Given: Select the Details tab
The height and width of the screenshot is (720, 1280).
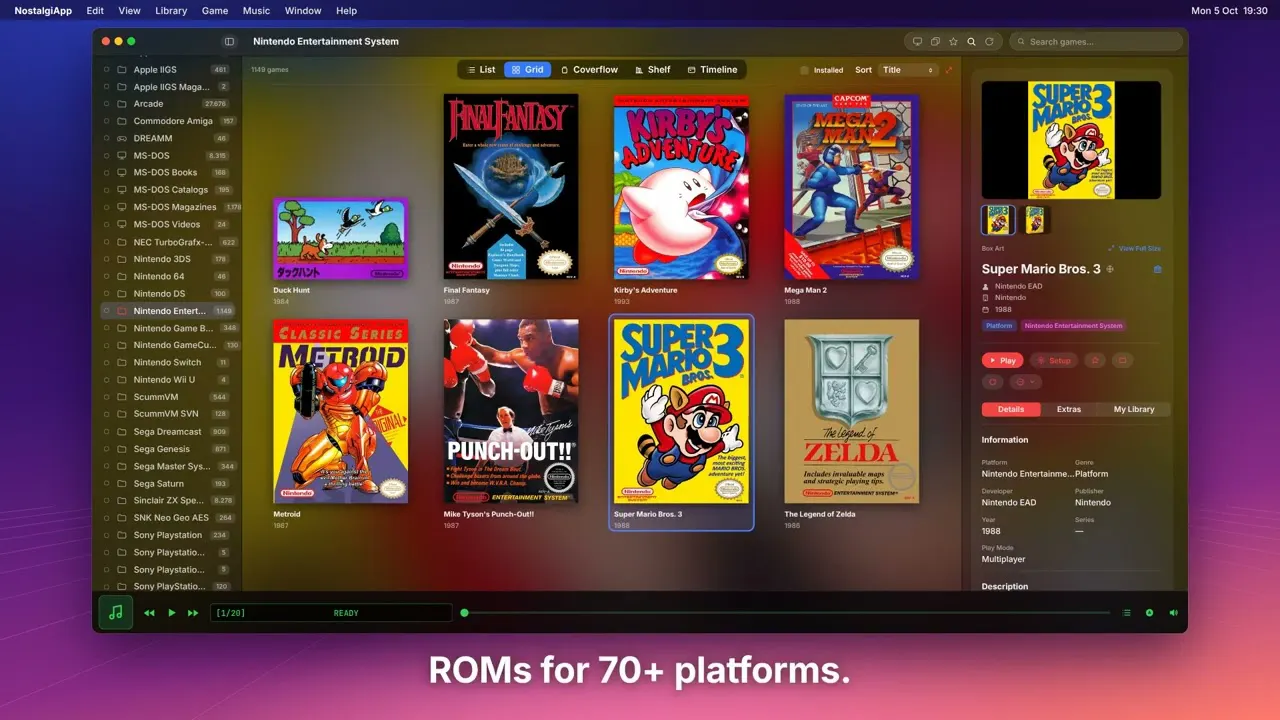Looking at the screenshot, I should point(1011,409).
